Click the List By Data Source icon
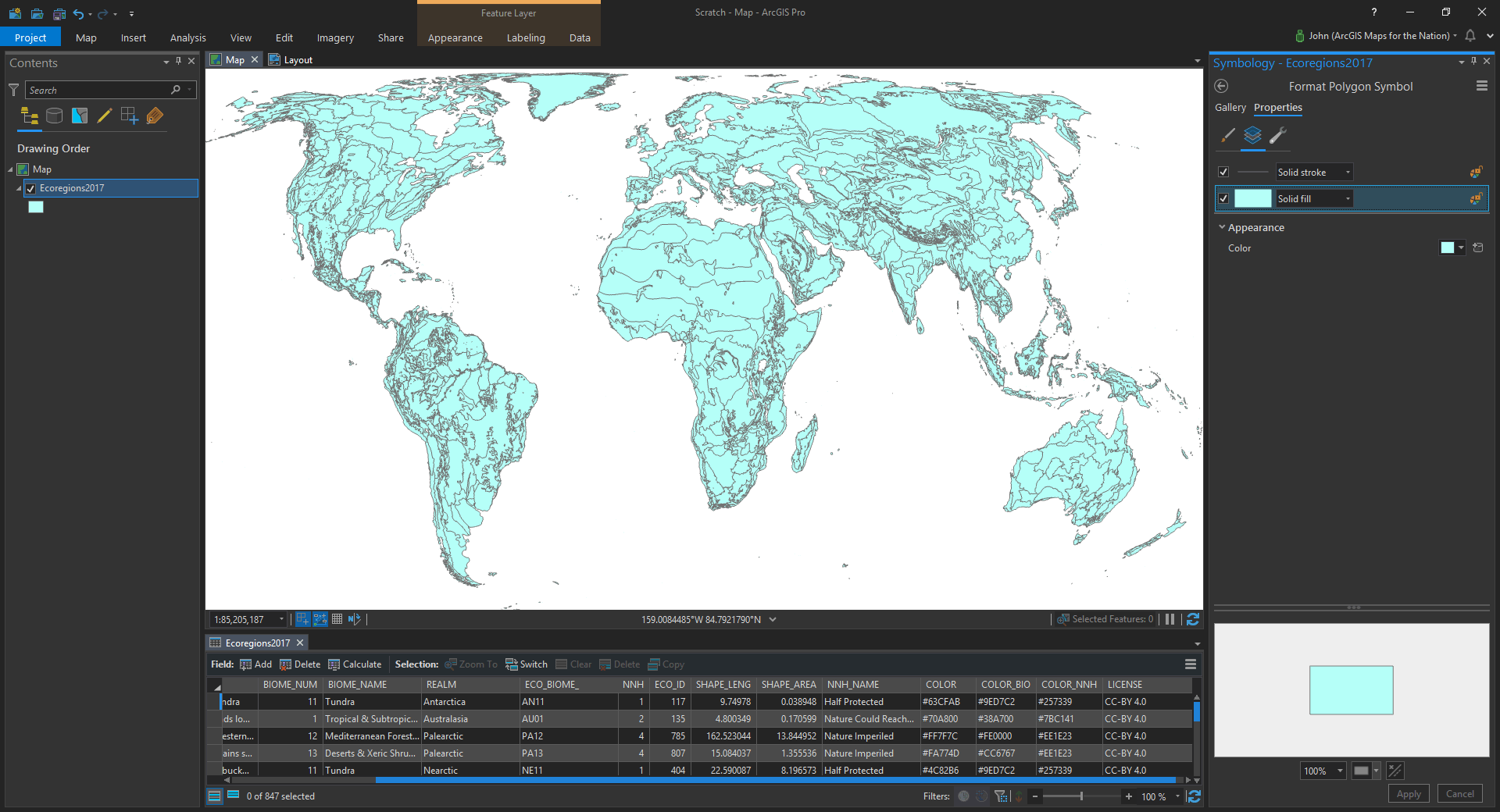 [x=54, y=116]
